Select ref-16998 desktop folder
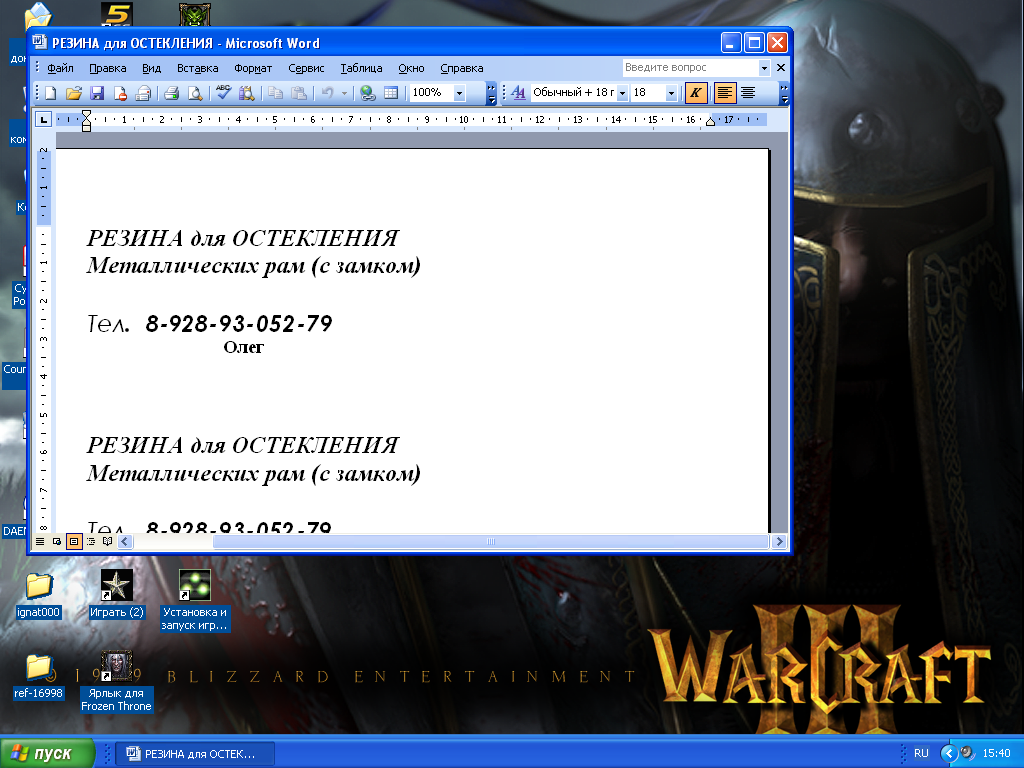The width and height of the screenshot is (1024, 768). click(39, 677)
